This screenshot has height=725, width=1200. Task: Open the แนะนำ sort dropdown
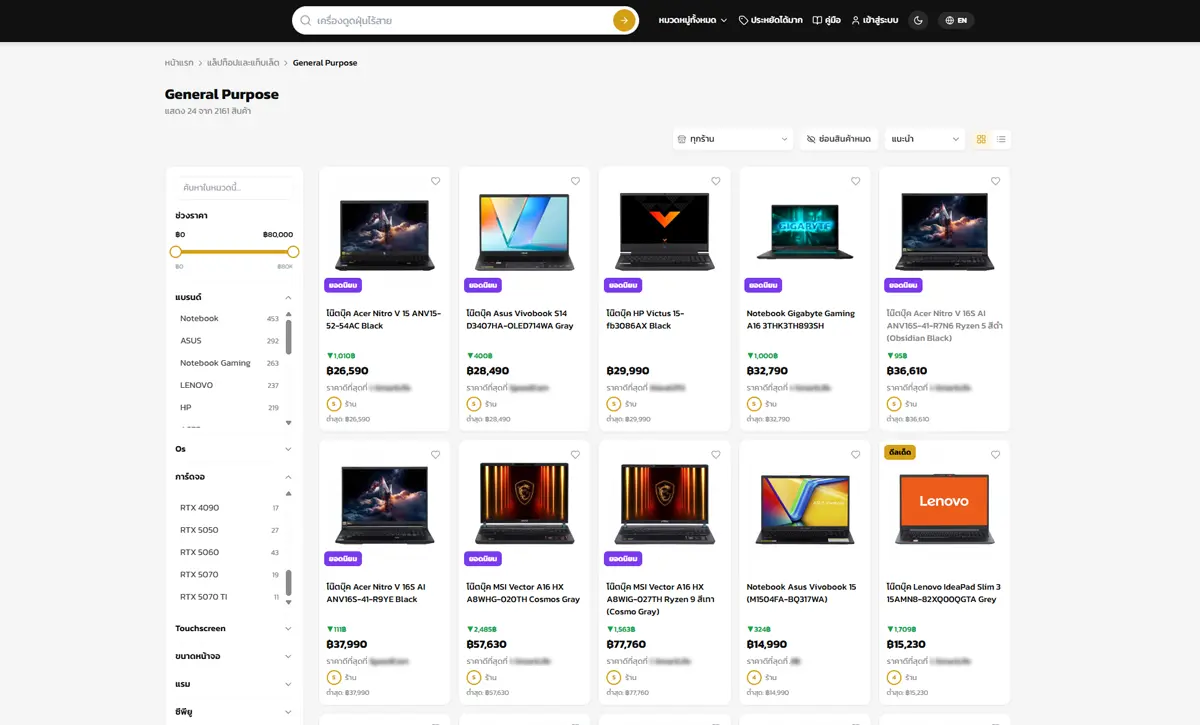tap(925, 139)
